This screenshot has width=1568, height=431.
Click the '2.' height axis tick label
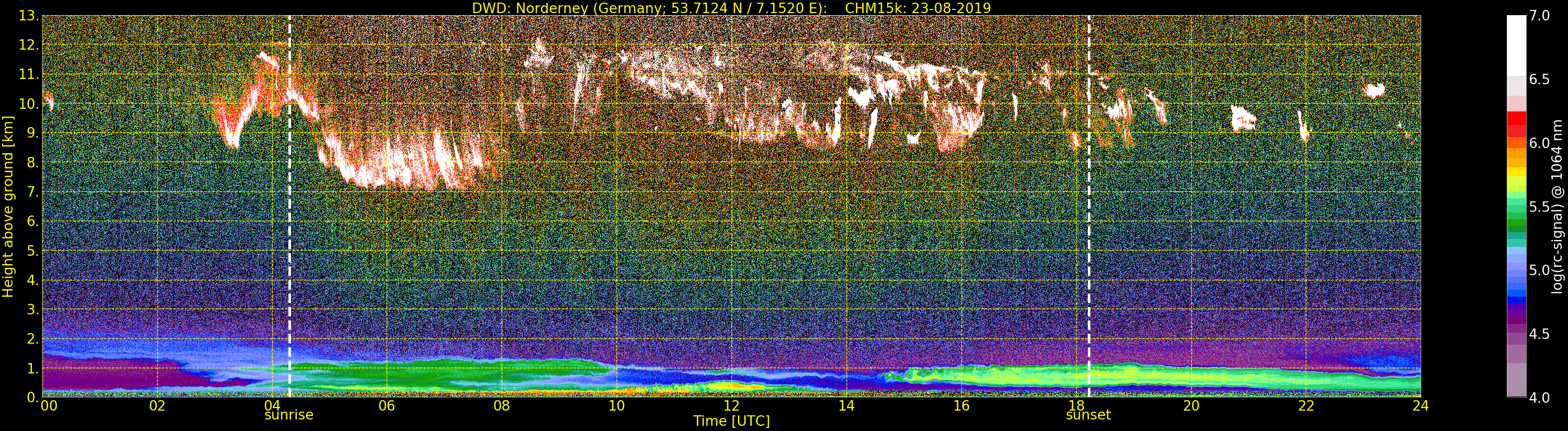coord(32,338)
